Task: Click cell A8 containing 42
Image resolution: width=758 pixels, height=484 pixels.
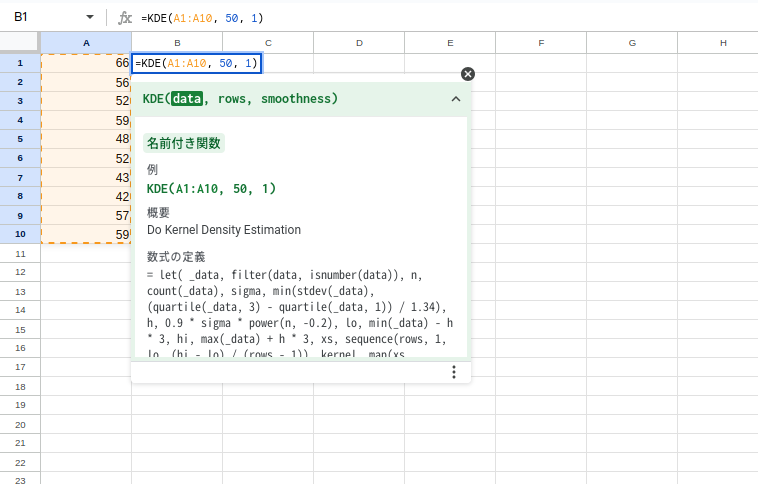Action: pos(86,196)
